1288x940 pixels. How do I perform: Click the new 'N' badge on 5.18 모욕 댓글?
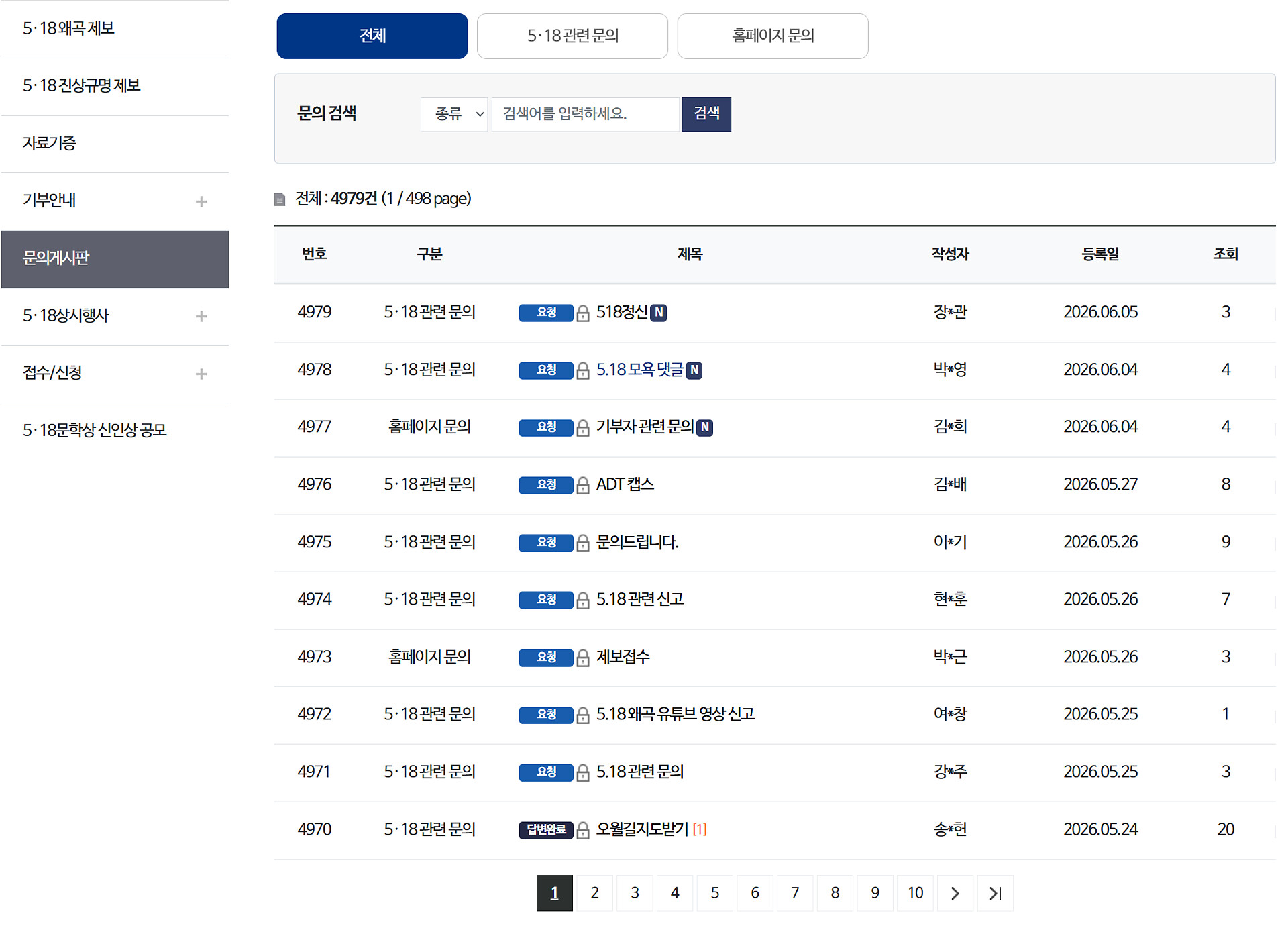click(694, 370)
